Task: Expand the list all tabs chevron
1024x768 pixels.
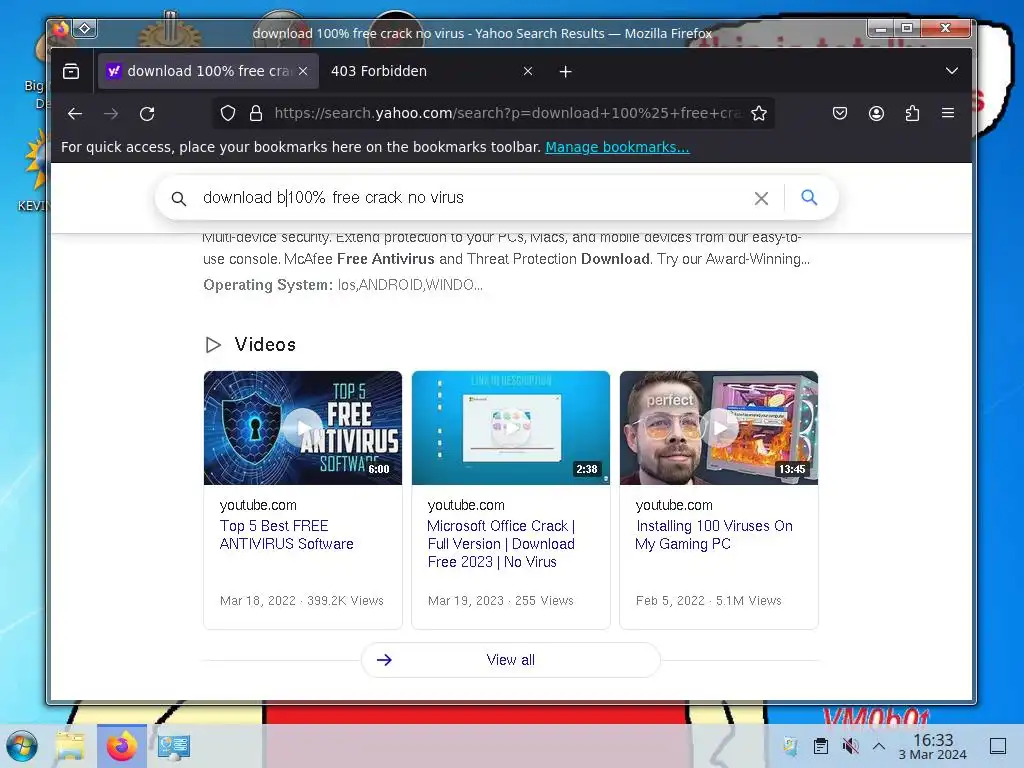Action: (952, 71)
